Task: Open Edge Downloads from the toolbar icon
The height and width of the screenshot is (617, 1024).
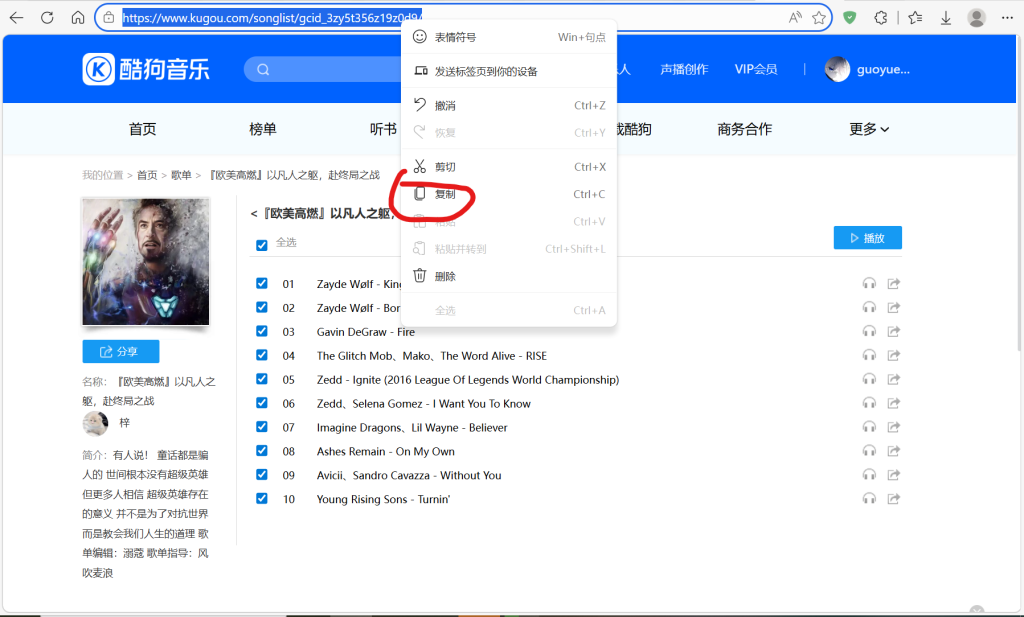Action: click(945, 17)
